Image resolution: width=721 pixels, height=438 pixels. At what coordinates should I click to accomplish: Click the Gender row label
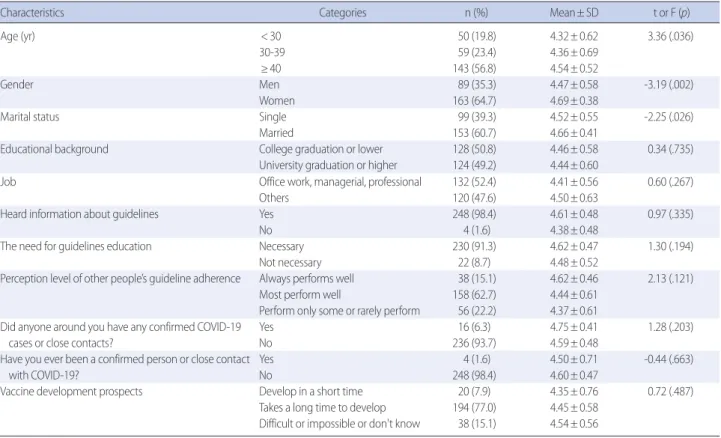tap(17, 85)
